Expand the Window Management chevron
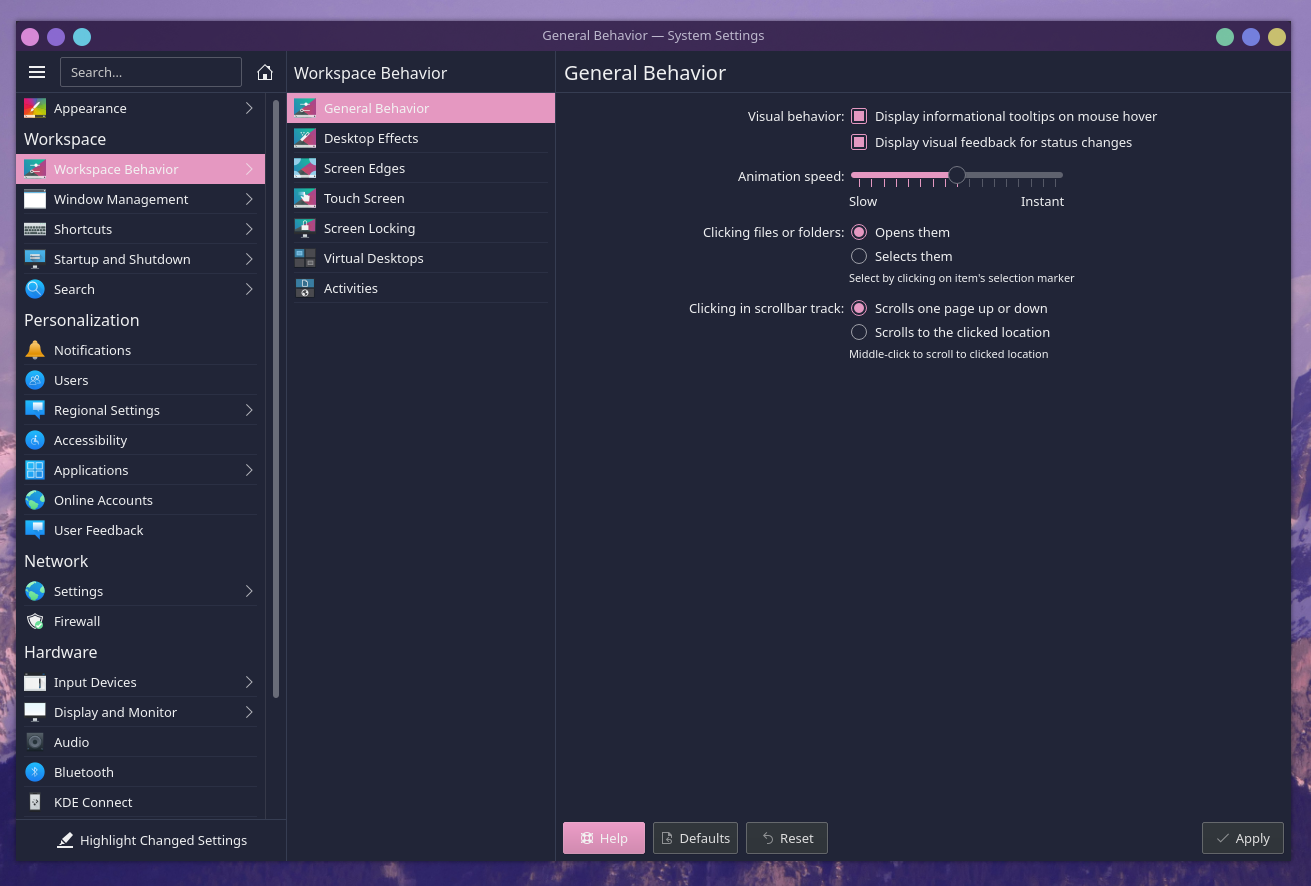The height and width of the screenshot is (886, 1311). coord(249,199)
